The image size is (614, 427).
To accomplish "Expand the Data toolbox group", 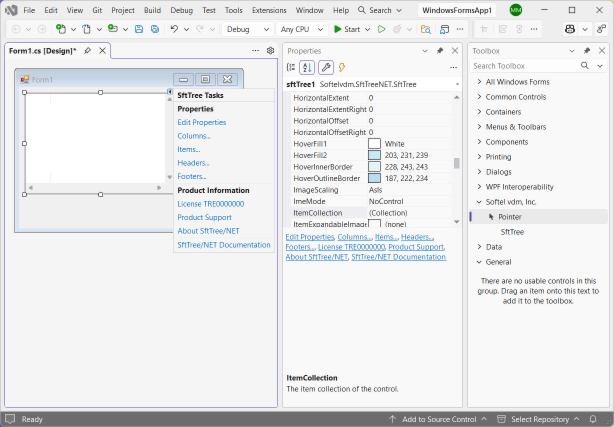I will (479, 247).
